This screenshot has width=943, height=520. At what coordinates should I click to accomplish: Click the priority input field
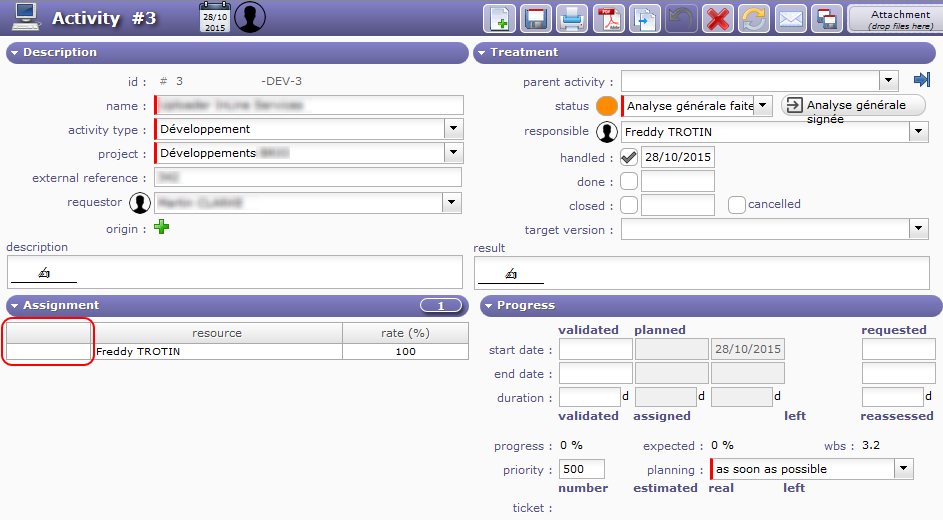click(x=582, y=469)
